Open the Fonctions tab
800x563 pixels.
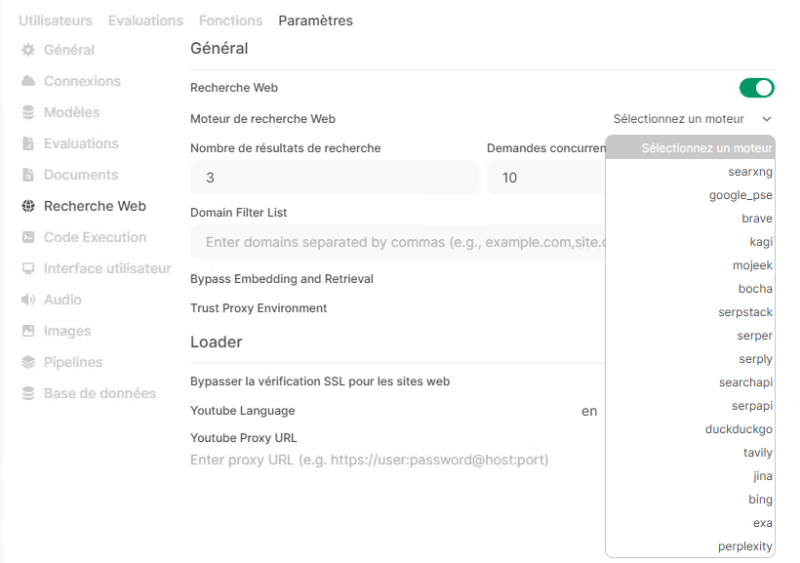230,20
